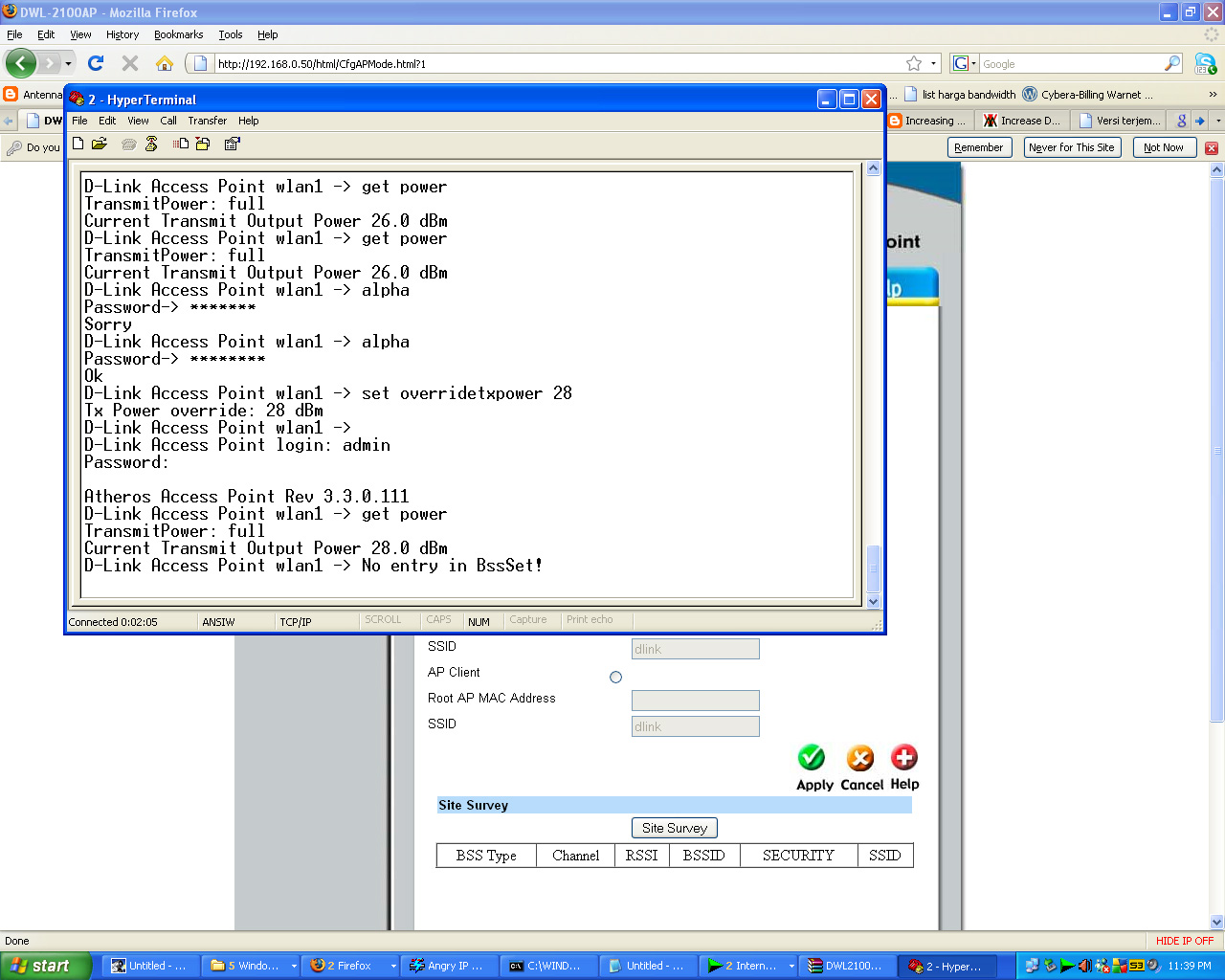Show more bookmarks toolbar chevron
Viewport: 1225px width, 980px height.
pos(1213,95)
